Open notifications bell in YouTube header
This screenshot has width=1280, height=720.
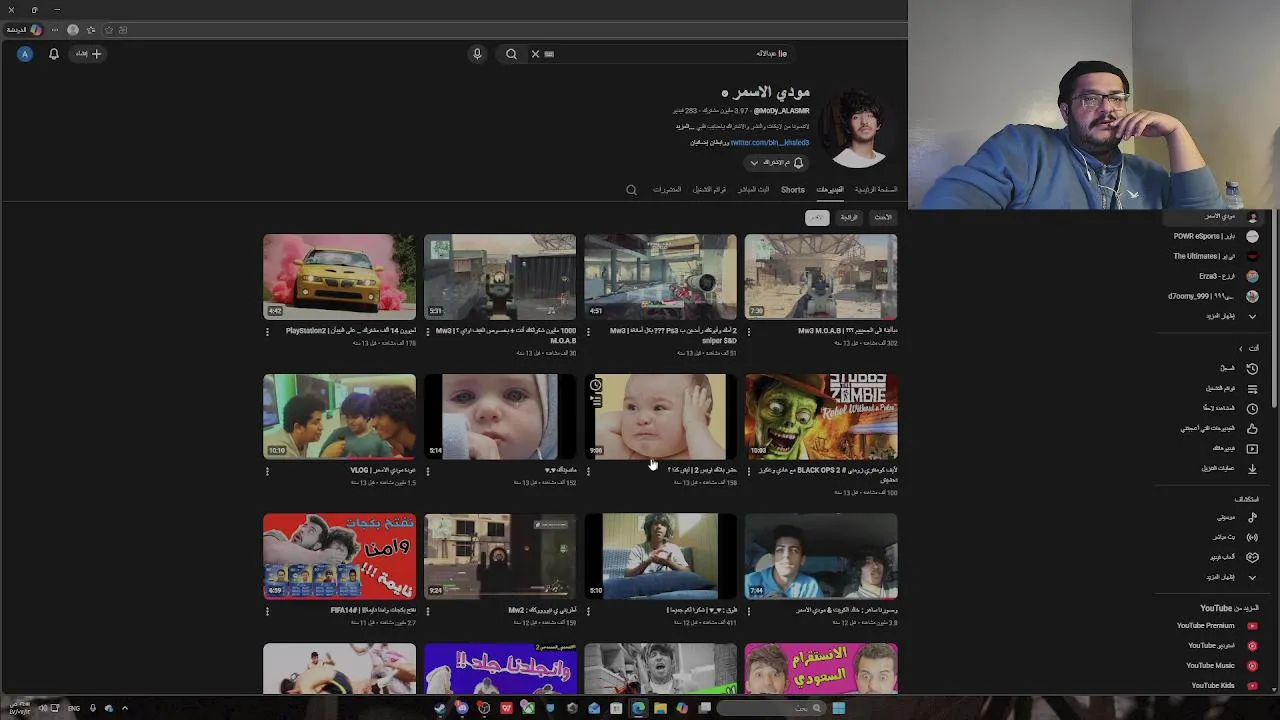(54, 54)
